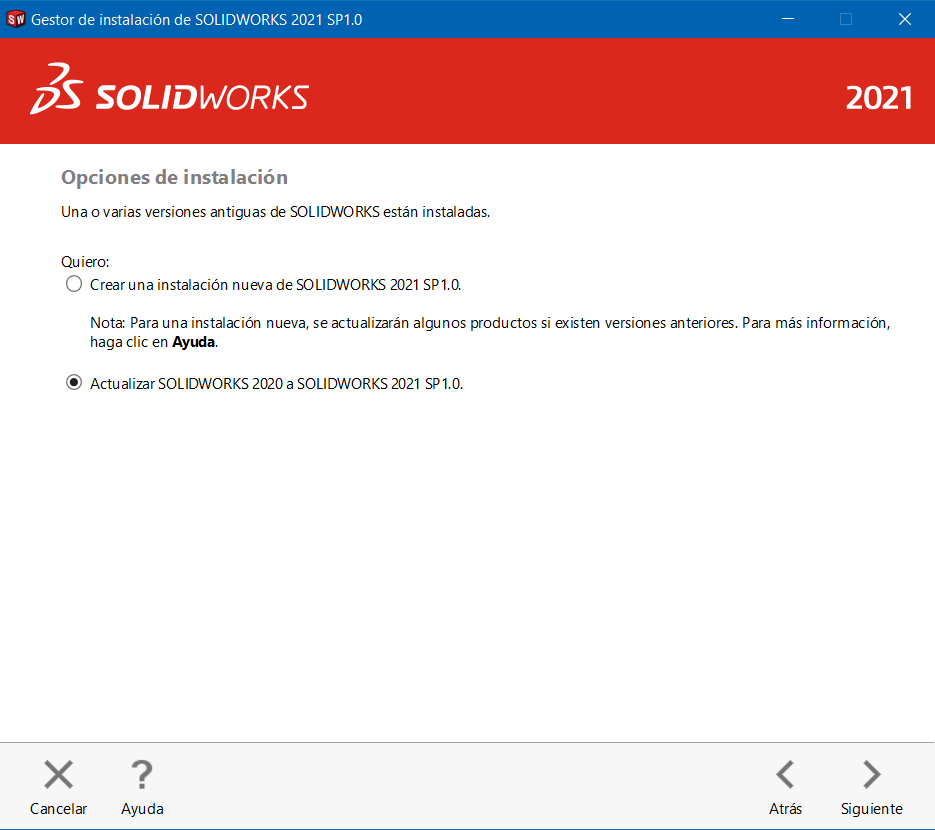Click the Cancelar X icon
935x830 pixels.
click(58, 775)
